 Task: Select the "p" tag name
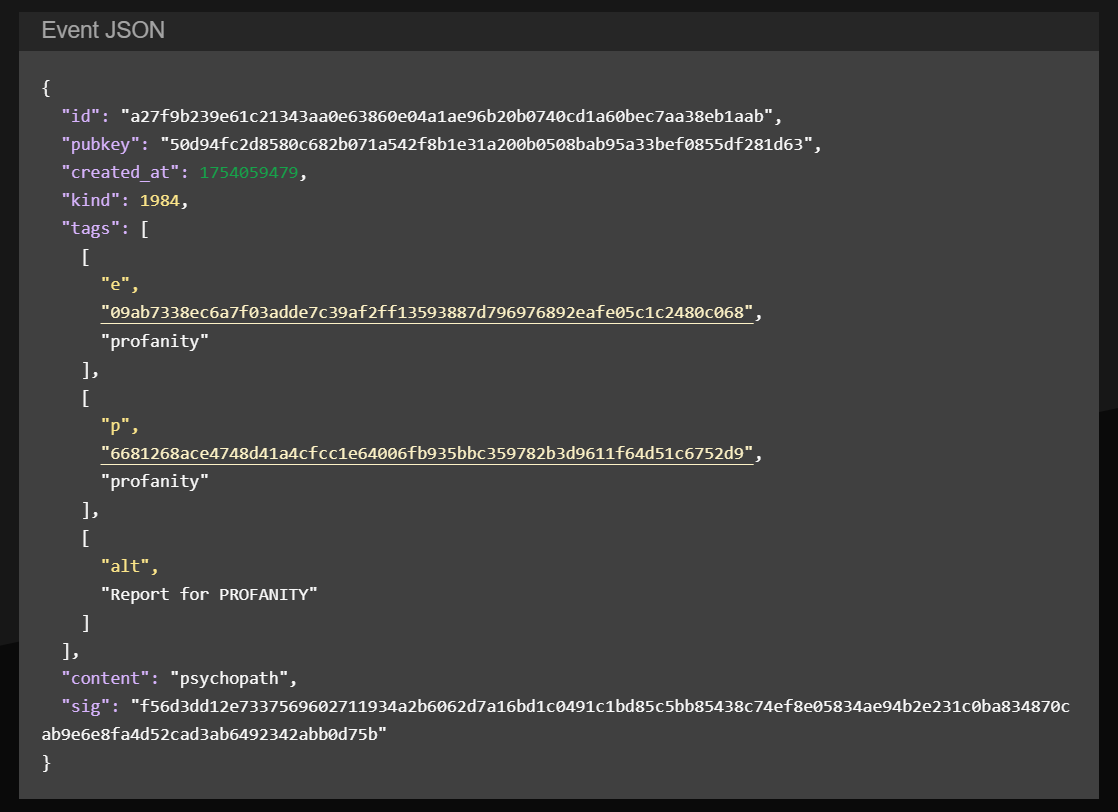tap(115, 426)
